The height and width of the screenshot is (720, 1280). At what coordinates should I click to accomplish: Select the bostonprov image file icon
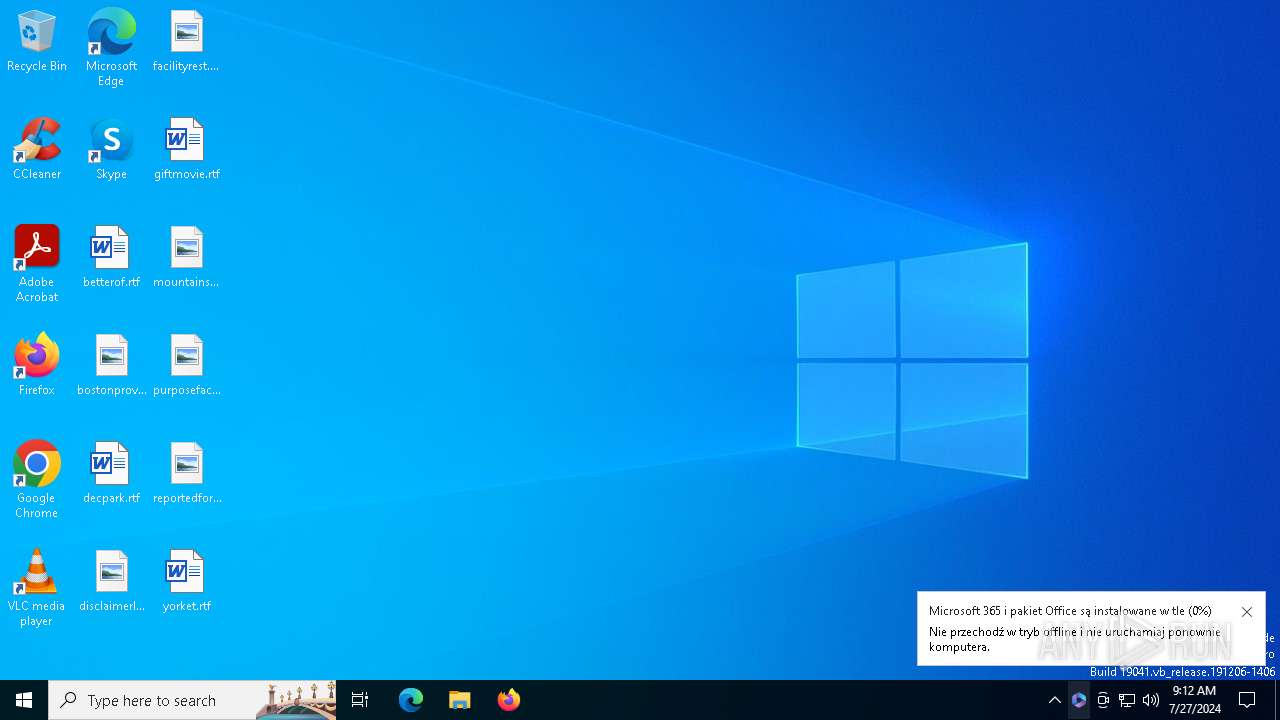click(x=111, y=366)
